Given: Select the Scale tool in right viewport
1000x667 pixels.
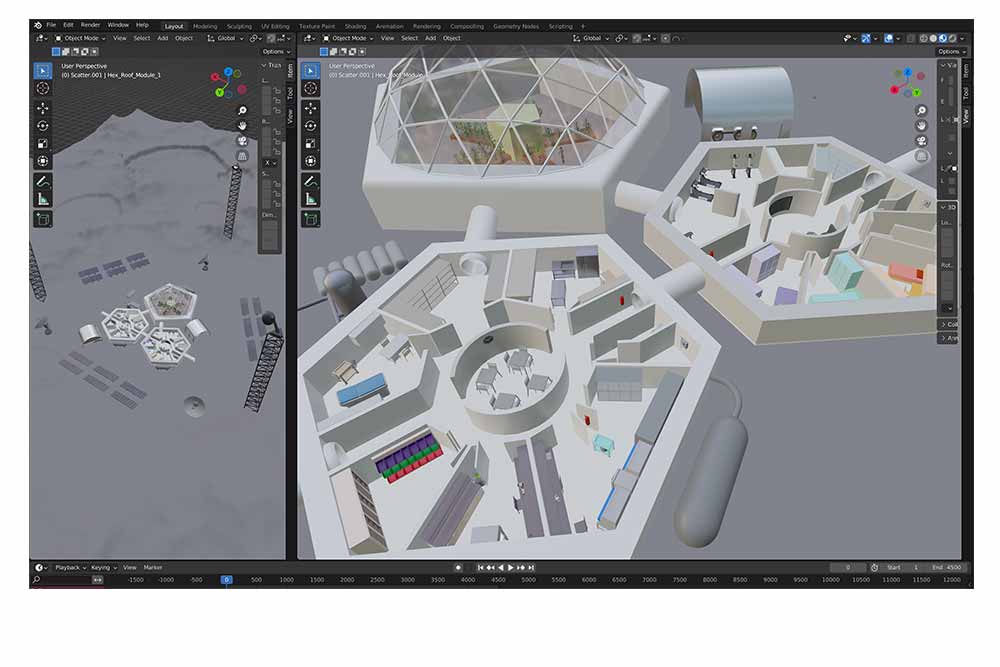Looking at the screenshot, I should pos(310,143).
